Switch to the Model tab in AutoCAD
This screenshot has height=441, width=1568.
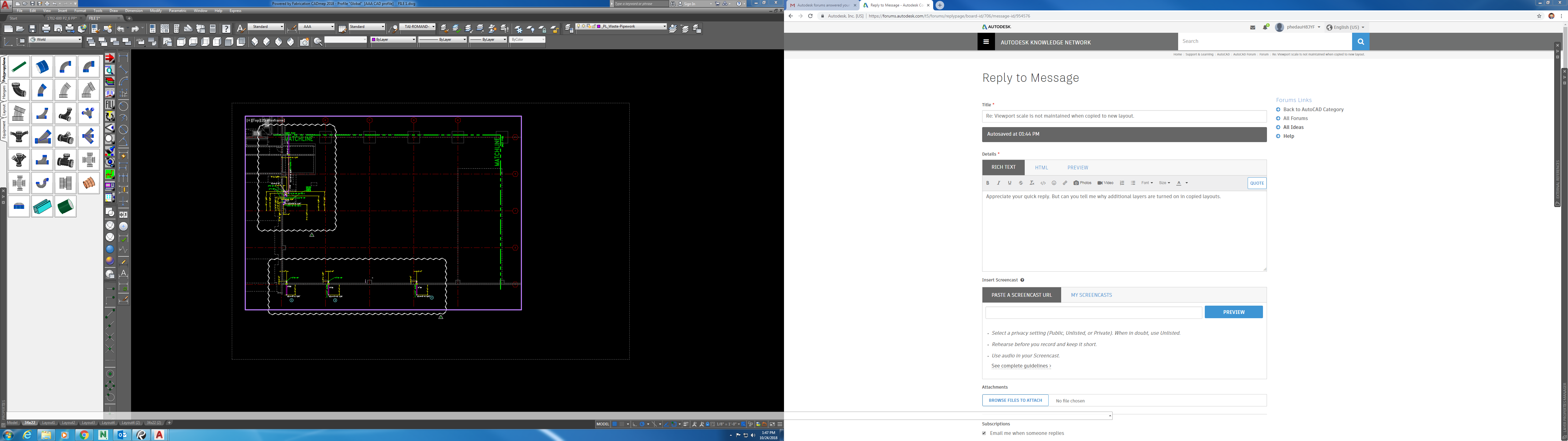pos(13,423)
